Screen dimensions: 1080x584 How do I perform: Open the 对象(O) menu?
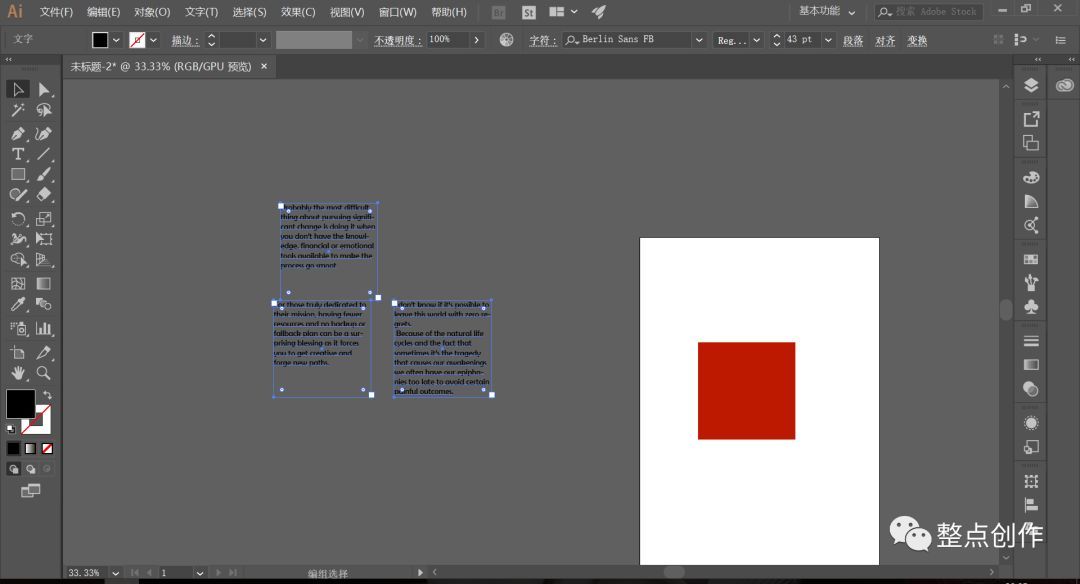point(152,12)
